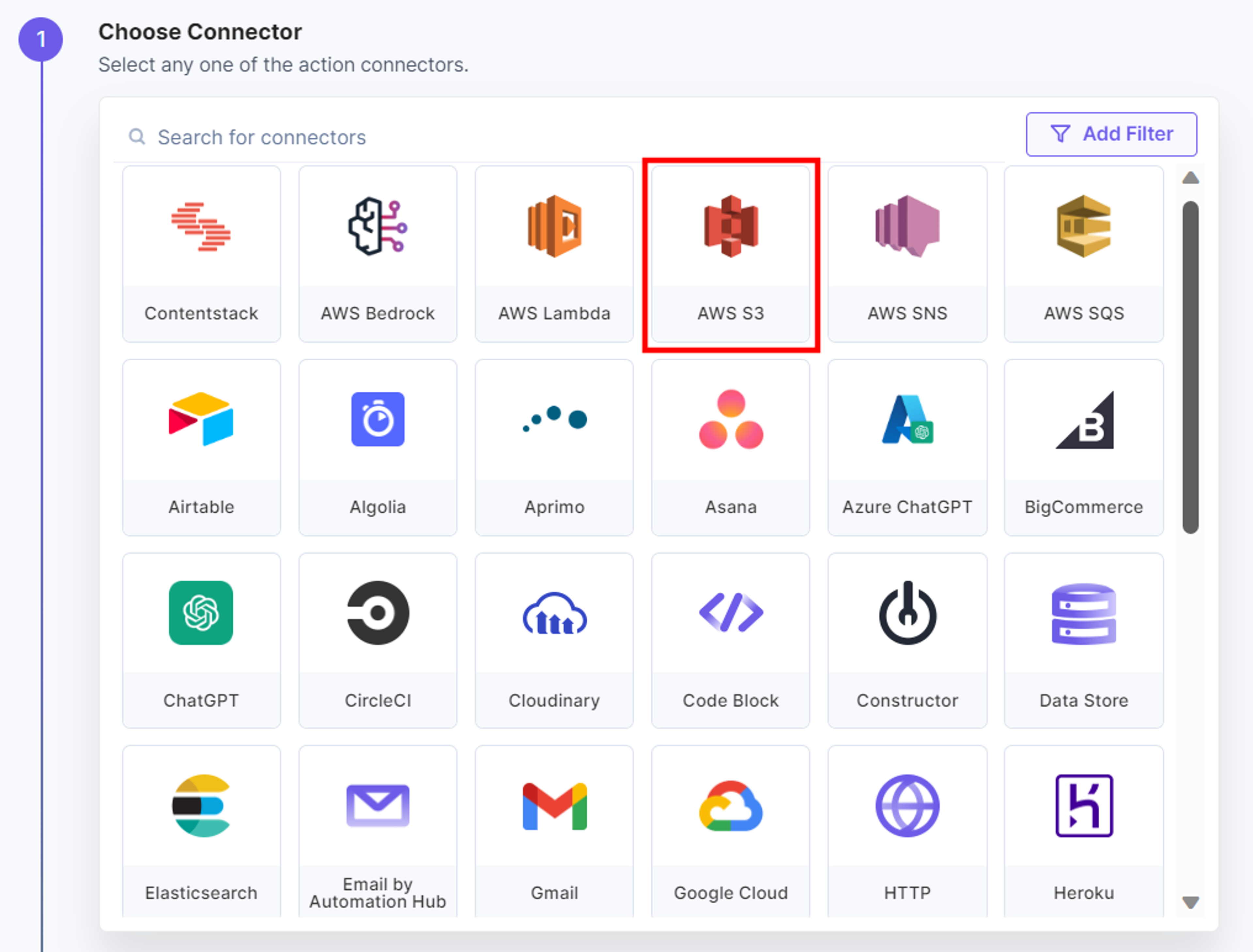Click the scrollbar up arrow
This screenshot has width=1253, height=952.
click(x=1191, y=178)
